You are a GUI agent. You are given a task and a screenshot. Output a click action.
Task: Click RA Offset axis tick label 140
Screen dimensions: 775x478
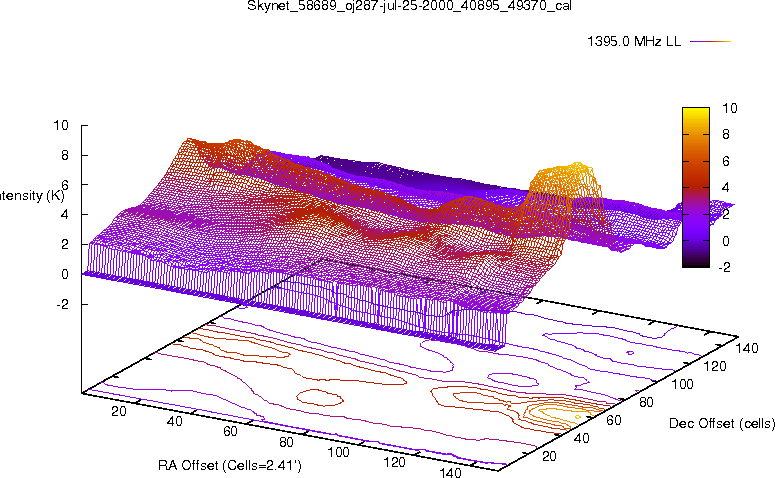point(450,473)
